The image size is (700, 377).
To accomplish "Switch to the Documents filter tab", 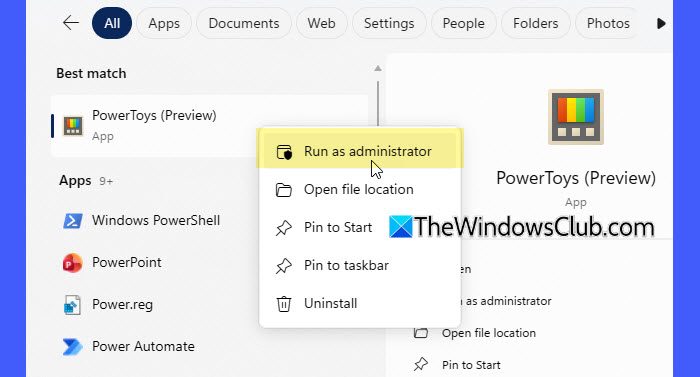I will click(244, 23).
